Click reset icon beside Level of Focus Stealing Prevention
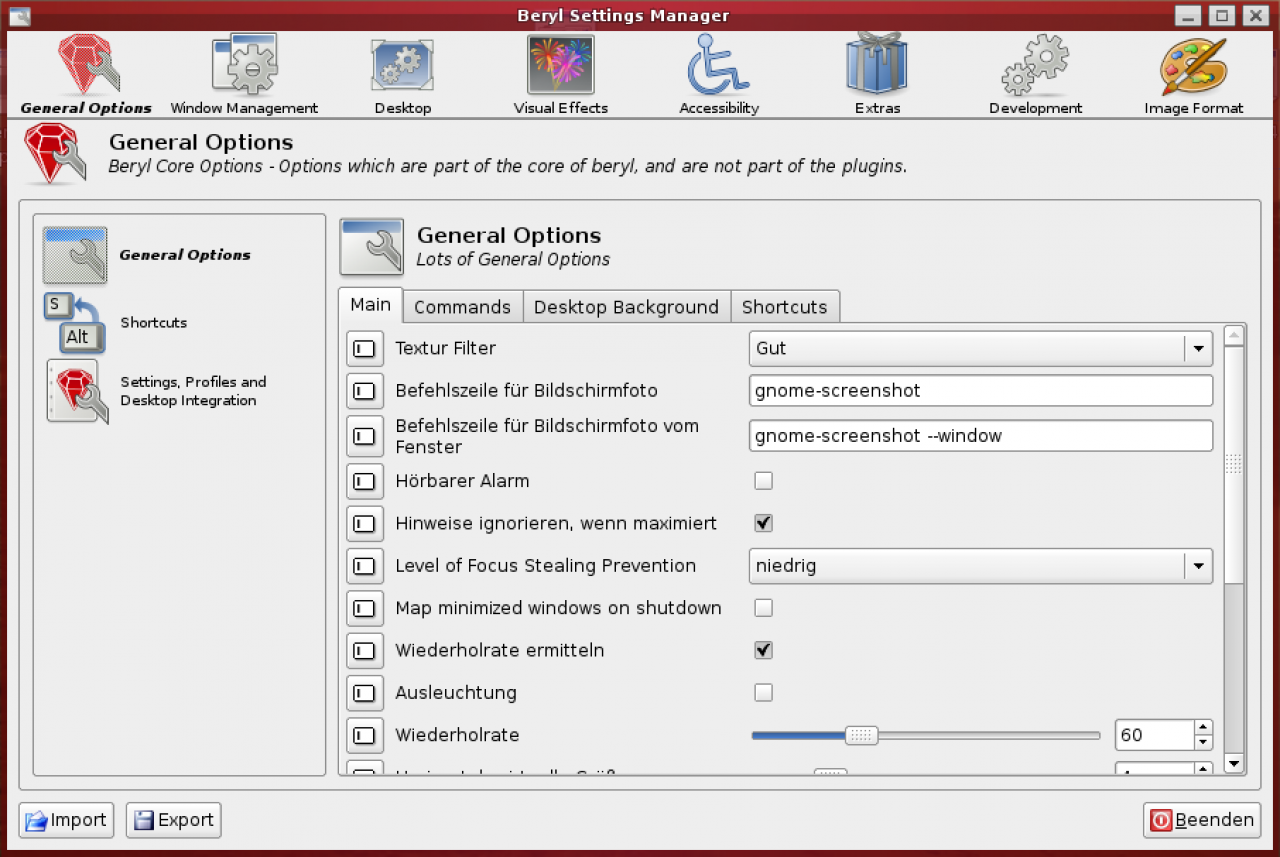1280x857 pixels. click(365, 566)
